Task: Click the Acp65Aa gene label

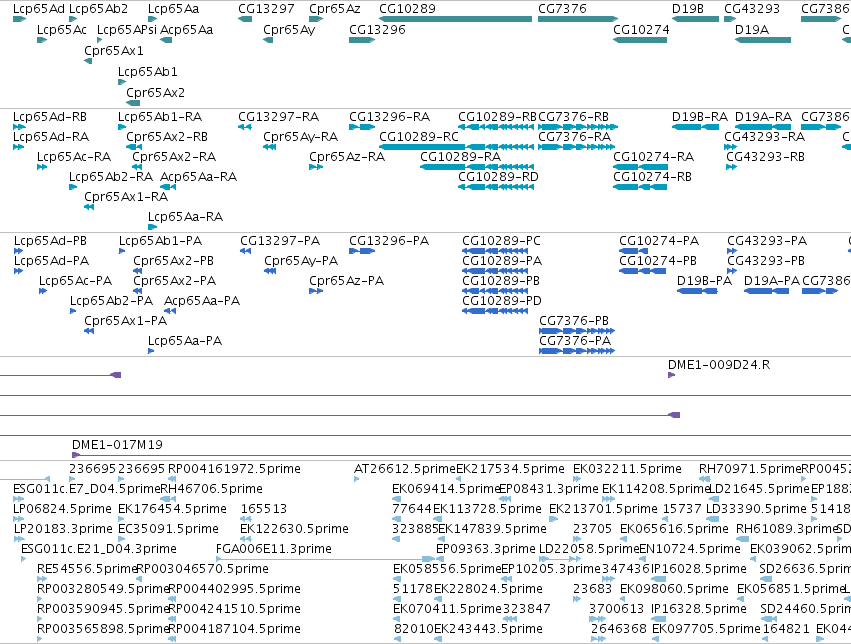Action: (187, 29)
